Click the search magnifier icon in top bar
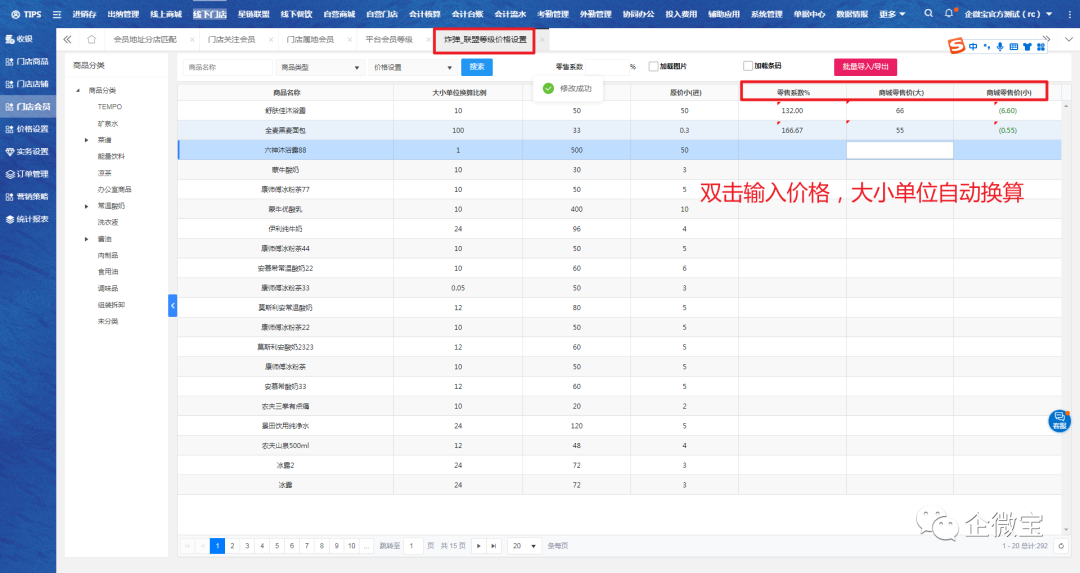Viewport: 1080px width, 573px height. click(x=929, y=14)
